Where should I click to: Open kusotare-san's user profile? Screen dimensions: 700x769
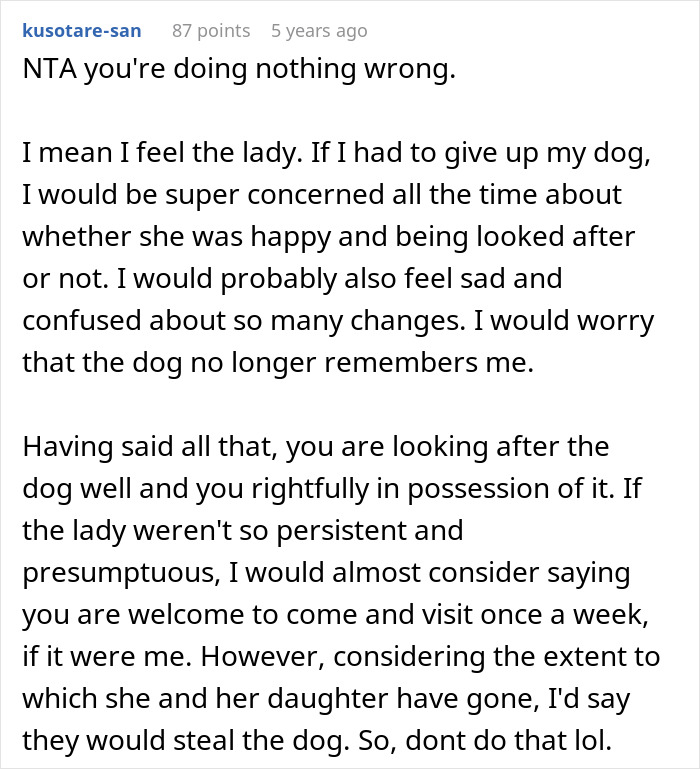point(81,31)
